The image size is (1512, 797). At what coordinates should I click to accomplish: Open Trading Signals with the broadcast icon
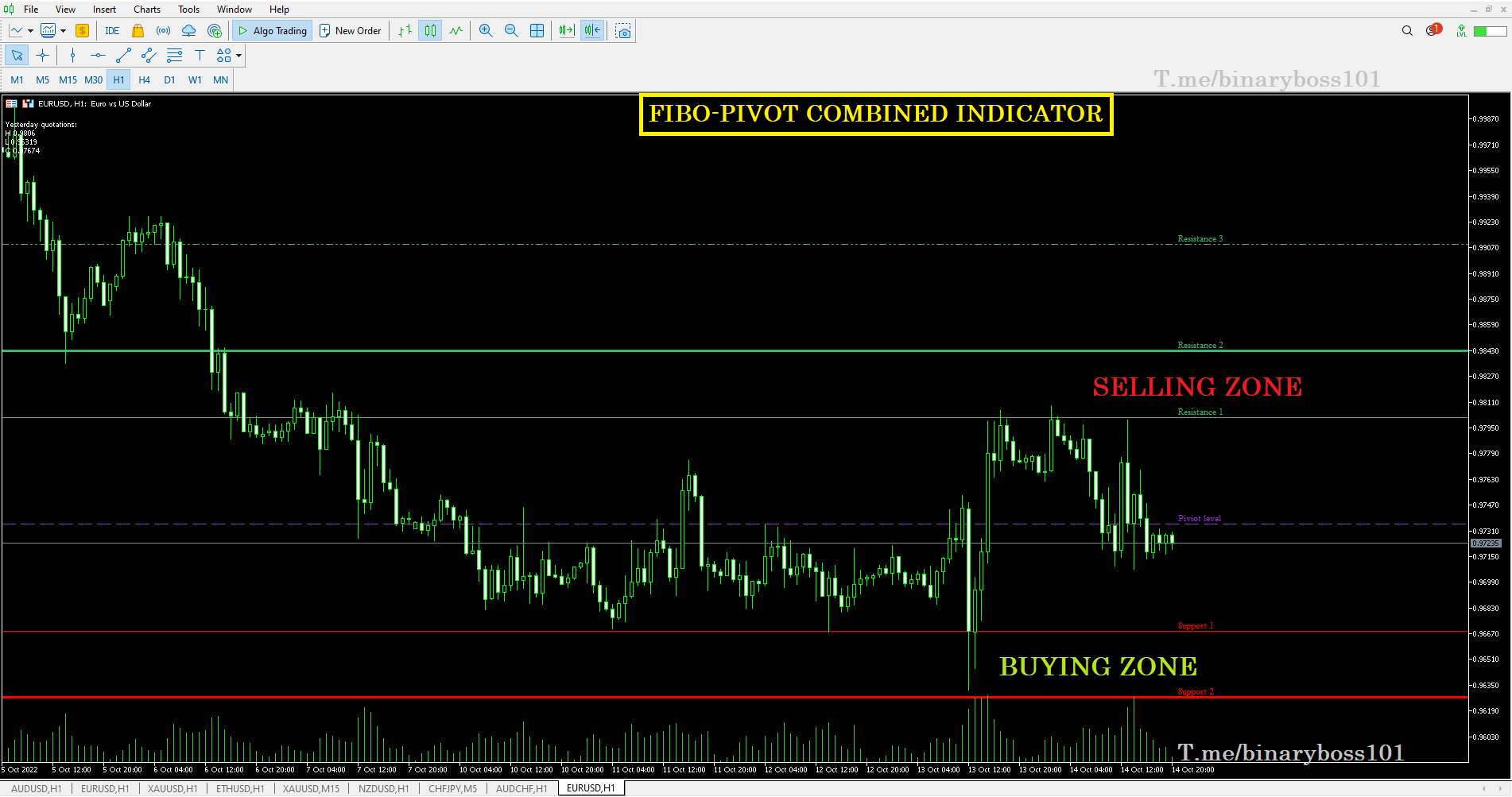tap(163, 30)
